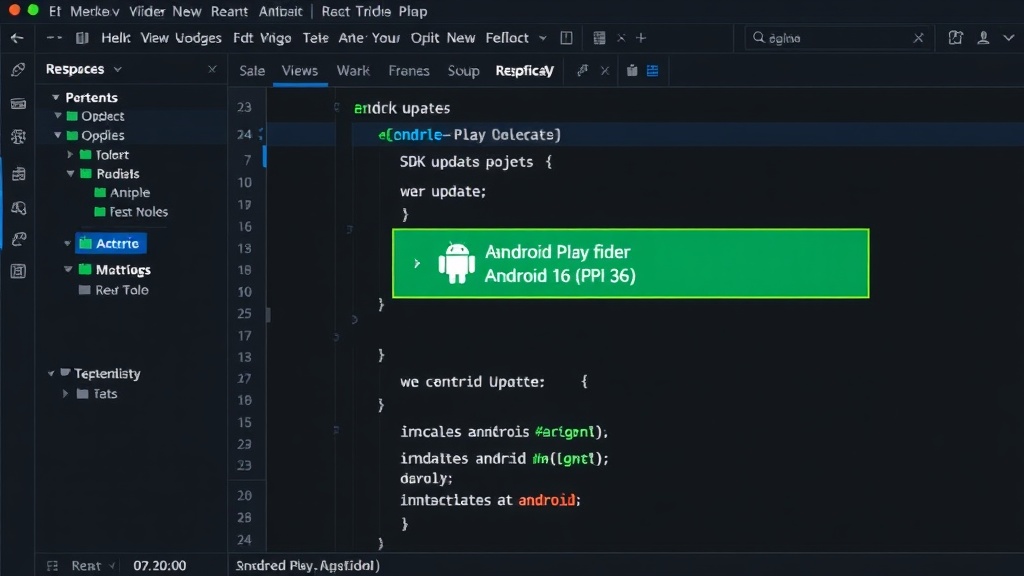Expand the Tolert folder
Image resolution: width=1024 pixels, height=576 pixels.
(70, 155)
